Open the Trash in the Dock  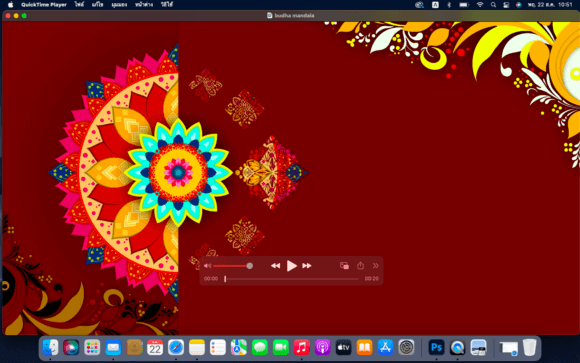(529, 347)
